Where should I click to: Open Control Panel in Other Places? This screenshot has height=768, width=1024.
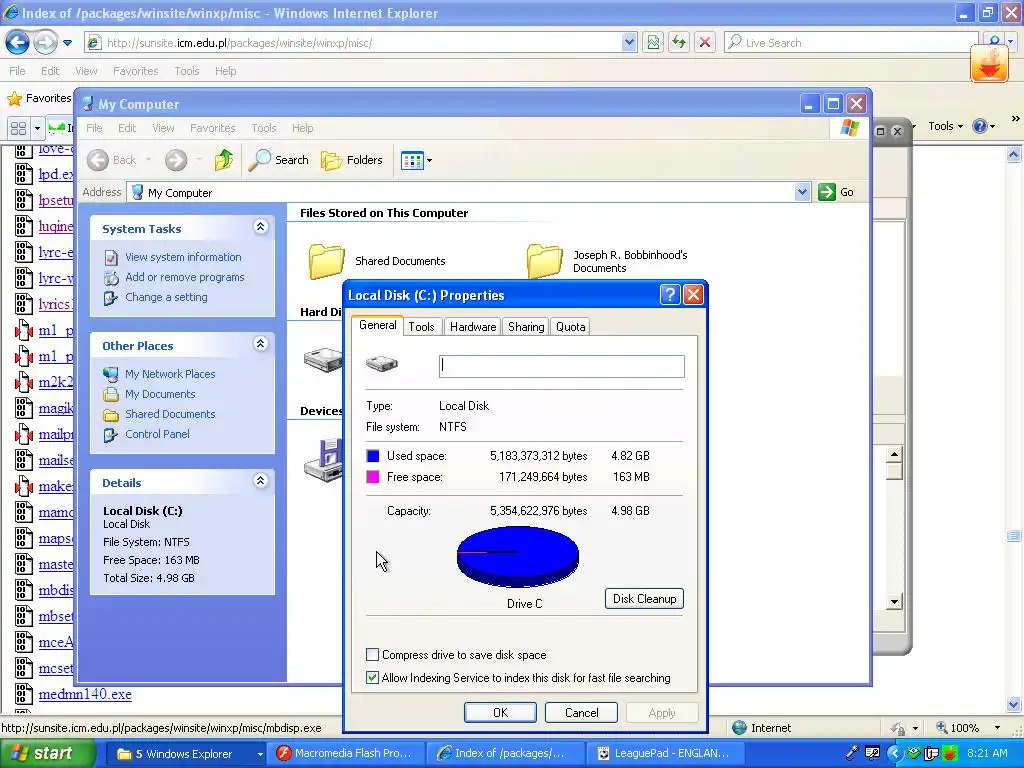pyautogui.click(x=157, y=434)
